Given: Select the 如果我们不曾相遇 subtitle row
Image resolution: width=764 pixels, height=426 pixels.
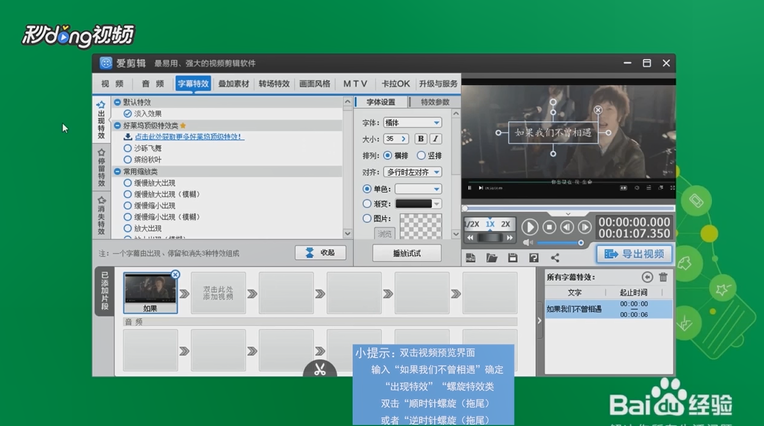Looking at the screenshot, I should click(x=608, y=309).
